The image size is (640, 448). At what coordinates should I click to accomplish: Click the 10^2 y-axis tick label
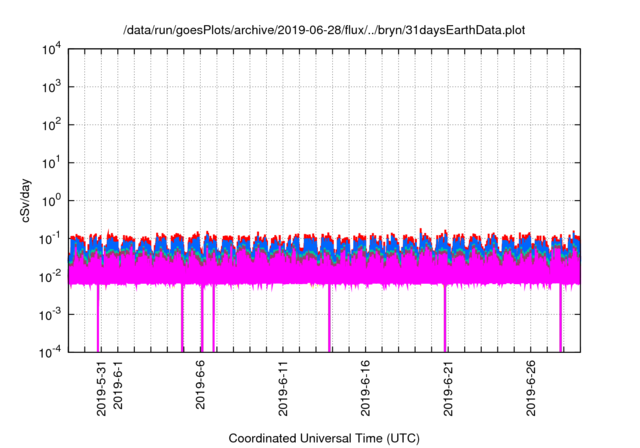(52, 125)
